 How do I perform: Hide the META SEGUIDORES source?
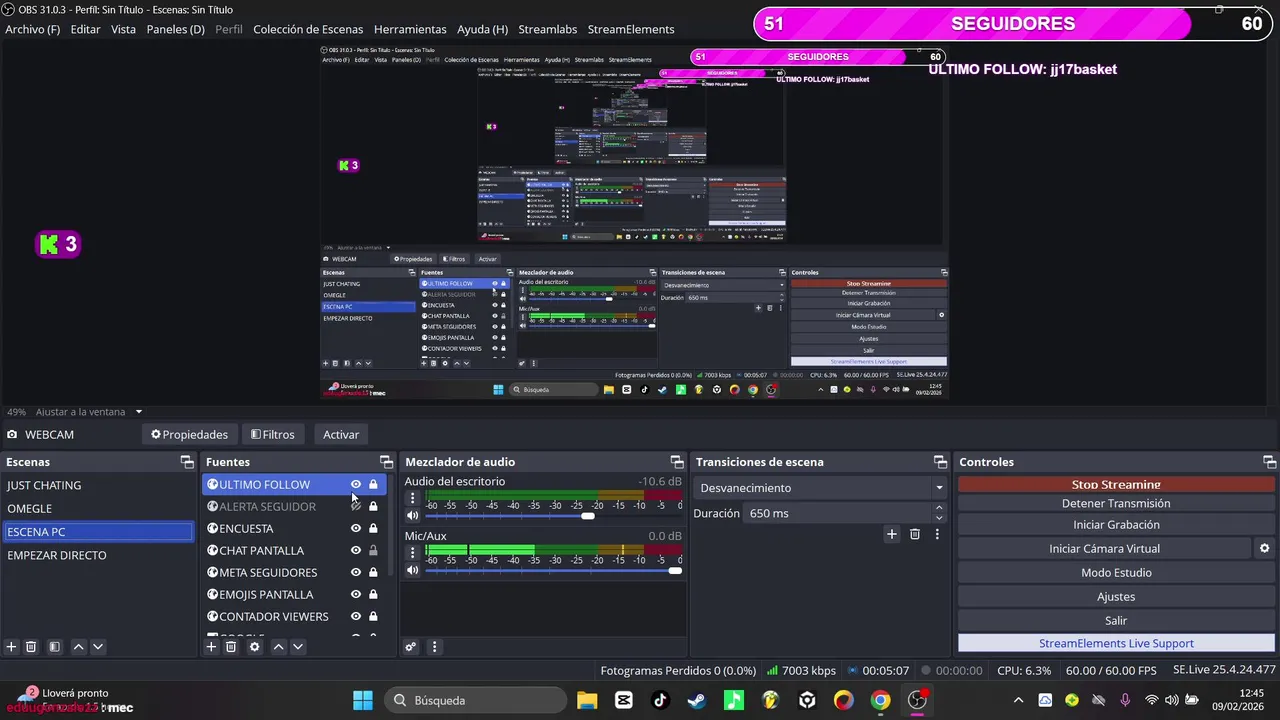click(x=355, y=572)
